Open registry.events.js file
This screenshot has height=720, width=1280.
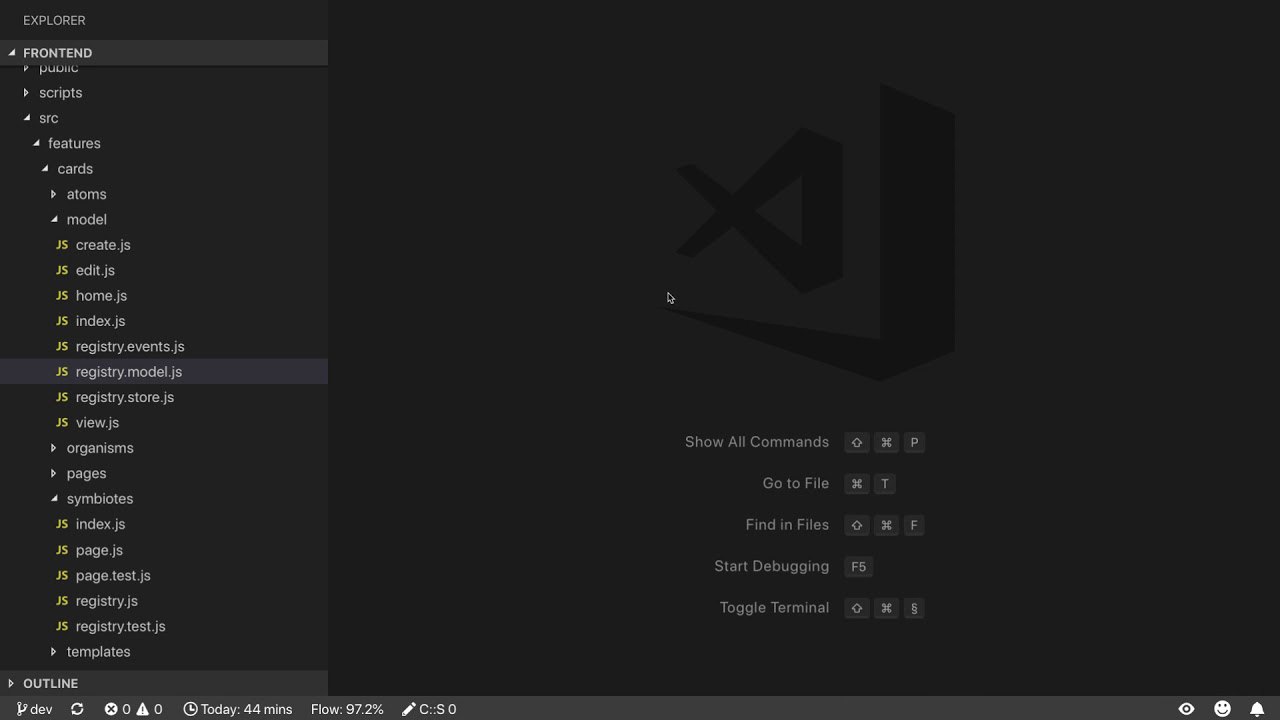point(164,346)
